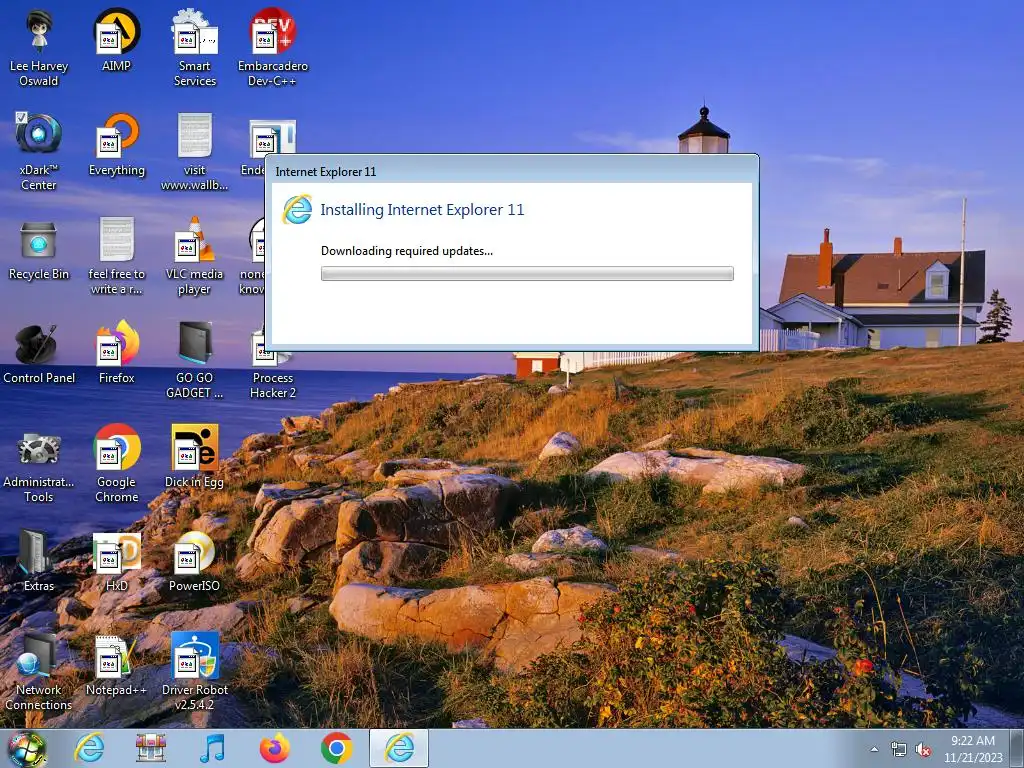Select the Google Chrome desktop shortcut
1024x768 pixels.
116,463
